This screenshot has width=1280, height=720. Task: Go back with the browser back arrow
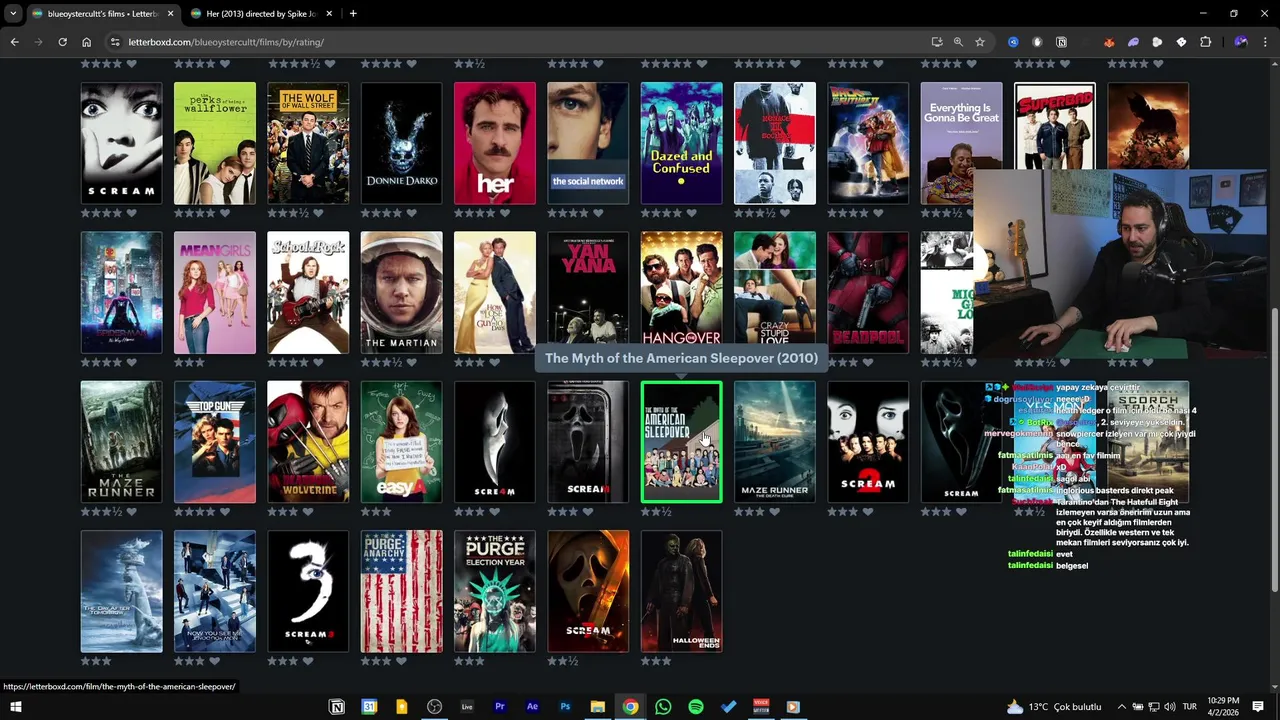pyautogui.click(x=14, y=42)
